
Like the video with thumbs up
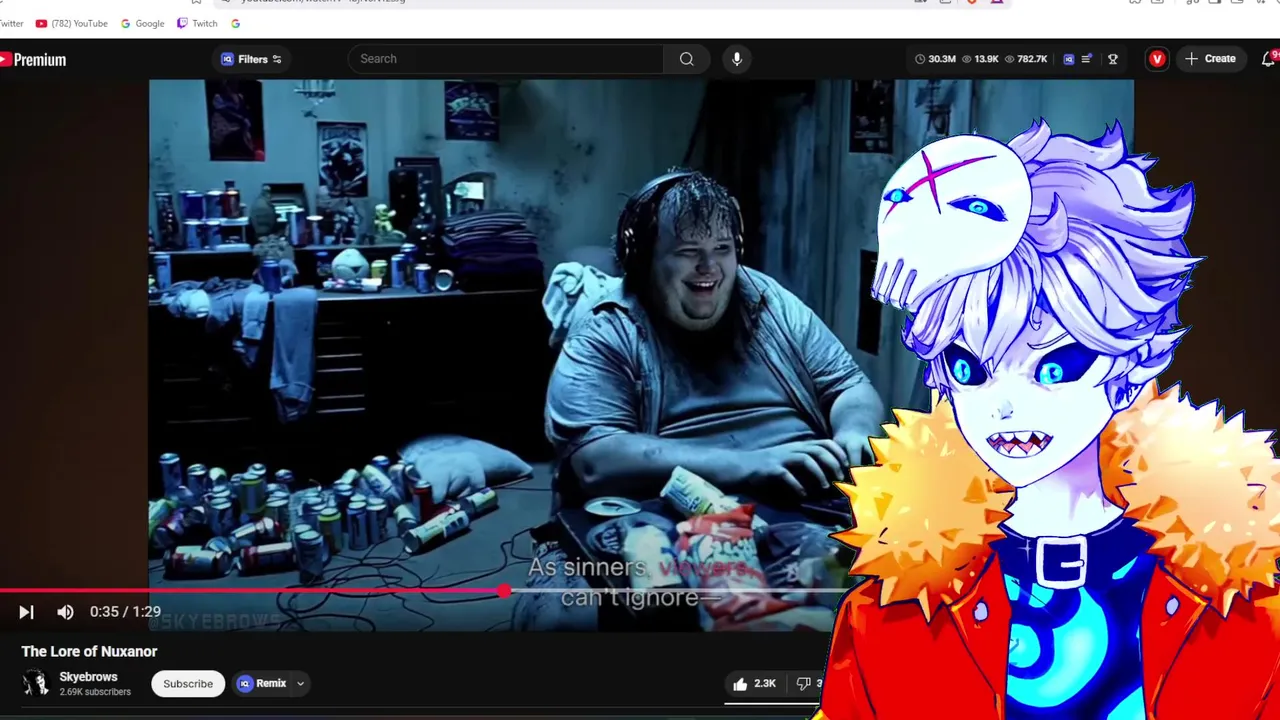click(754, 684)
